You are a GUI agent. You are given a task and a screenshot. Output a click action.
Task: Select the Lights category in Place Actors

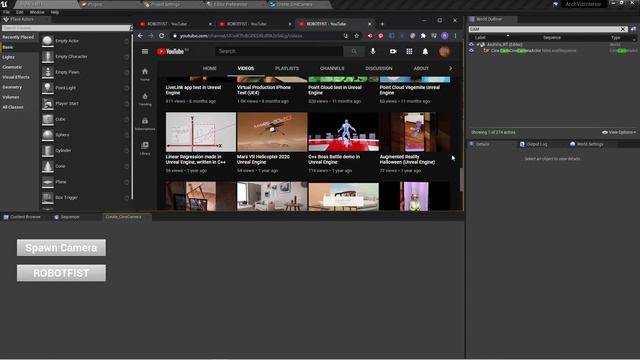coord(9,57)
